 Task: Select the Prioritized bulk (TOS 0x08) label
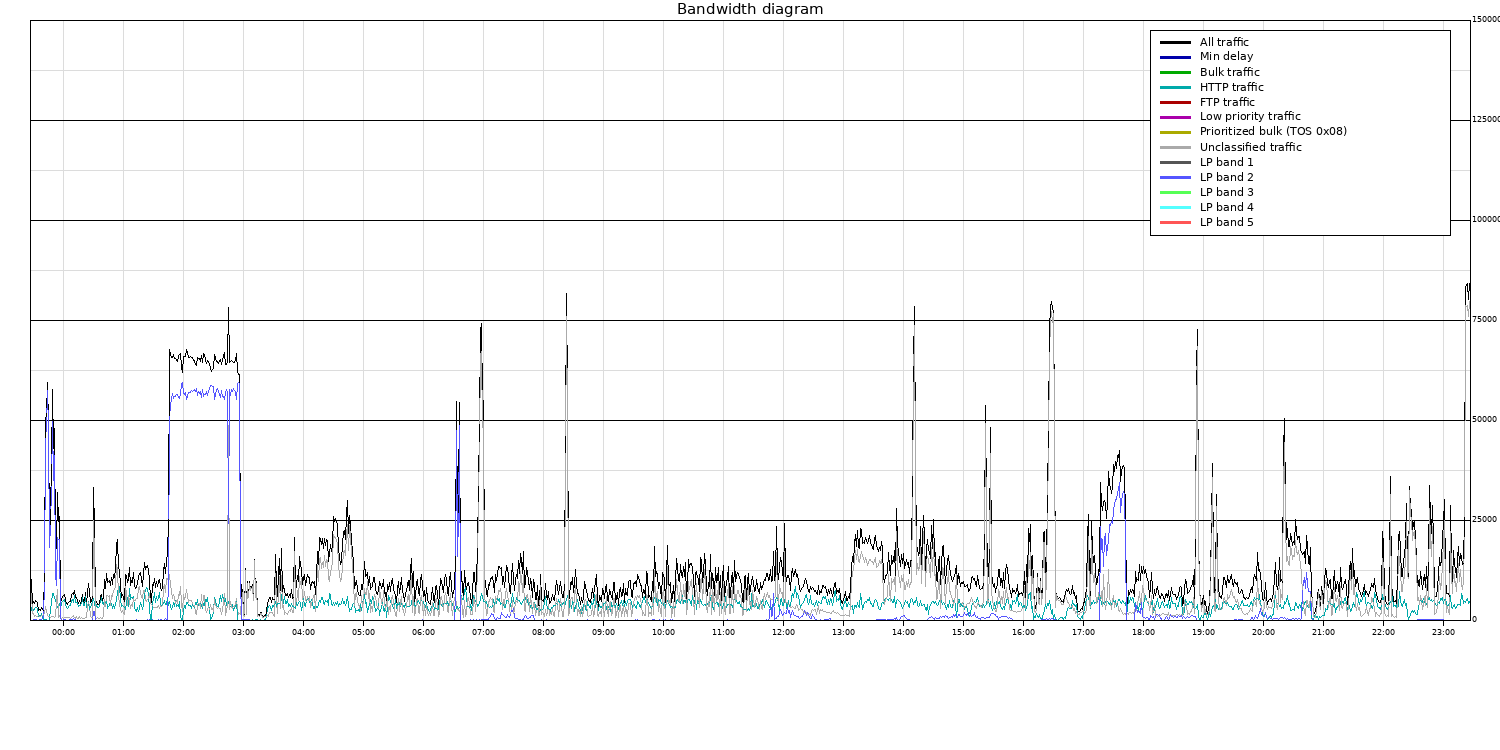[1273, 132]
